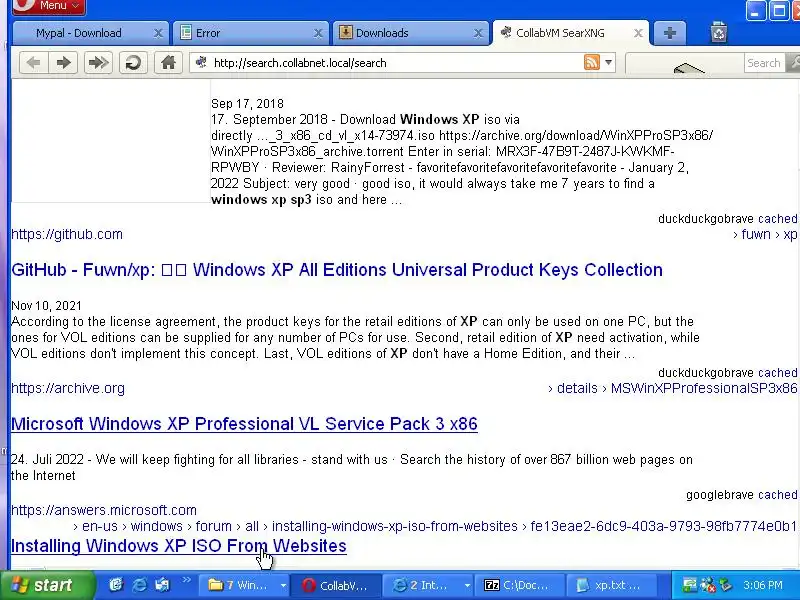Switch to the Mypal - Download tab
This screenshot has width=800, height=600.
point(79,33)
